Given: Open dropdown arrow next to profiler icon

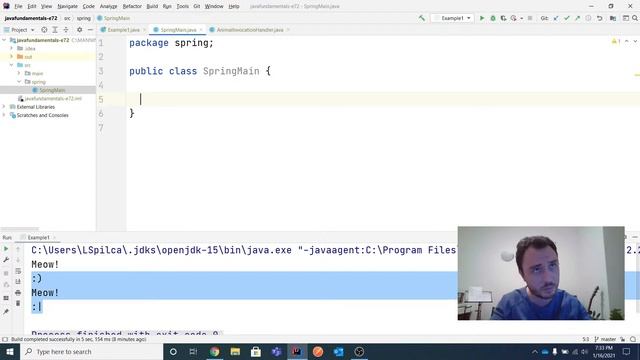Looking at the screenshot, I should click(x=521, y=18).
